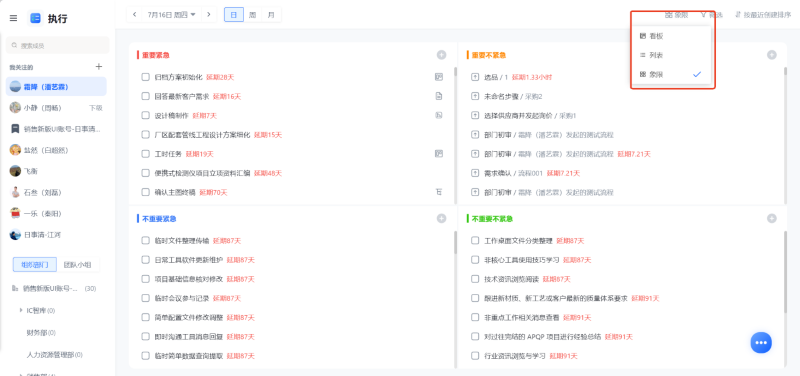Select member 小静（周畅）

click(56, 108)
